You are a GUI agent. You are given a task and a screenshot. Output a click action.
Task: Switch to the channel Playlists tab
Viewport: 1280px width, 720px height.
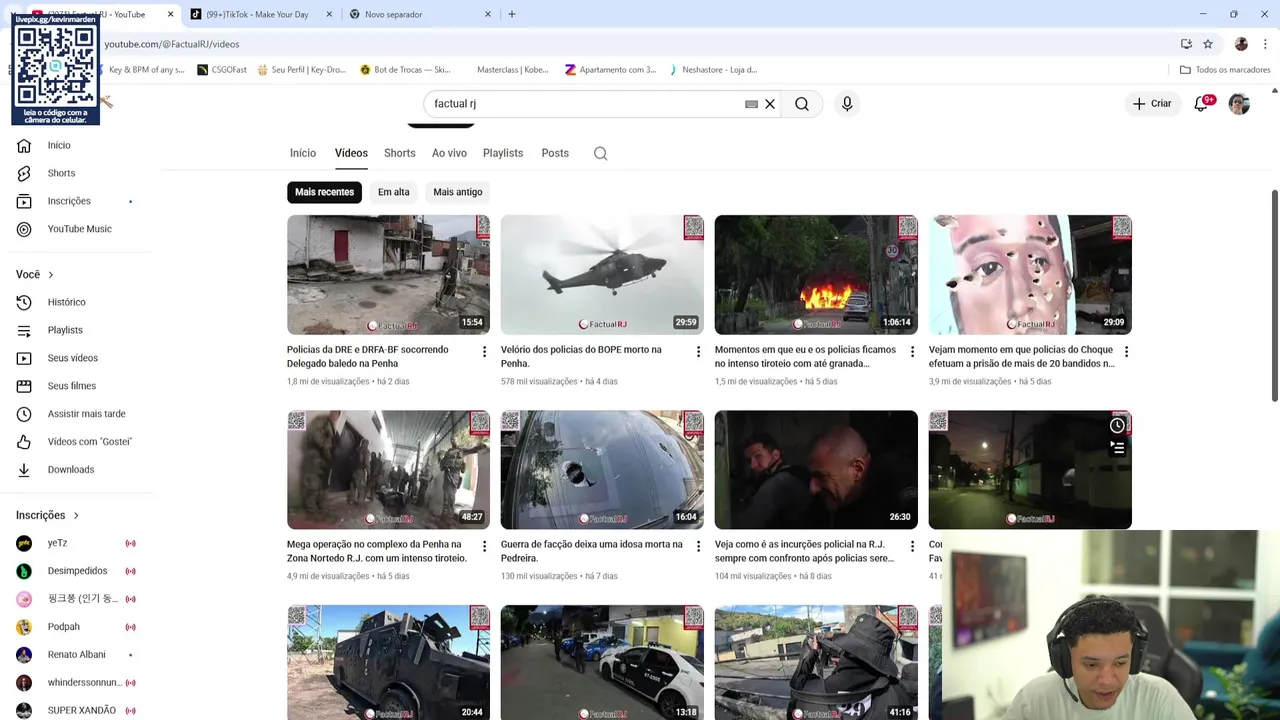(x=503, y=153)
